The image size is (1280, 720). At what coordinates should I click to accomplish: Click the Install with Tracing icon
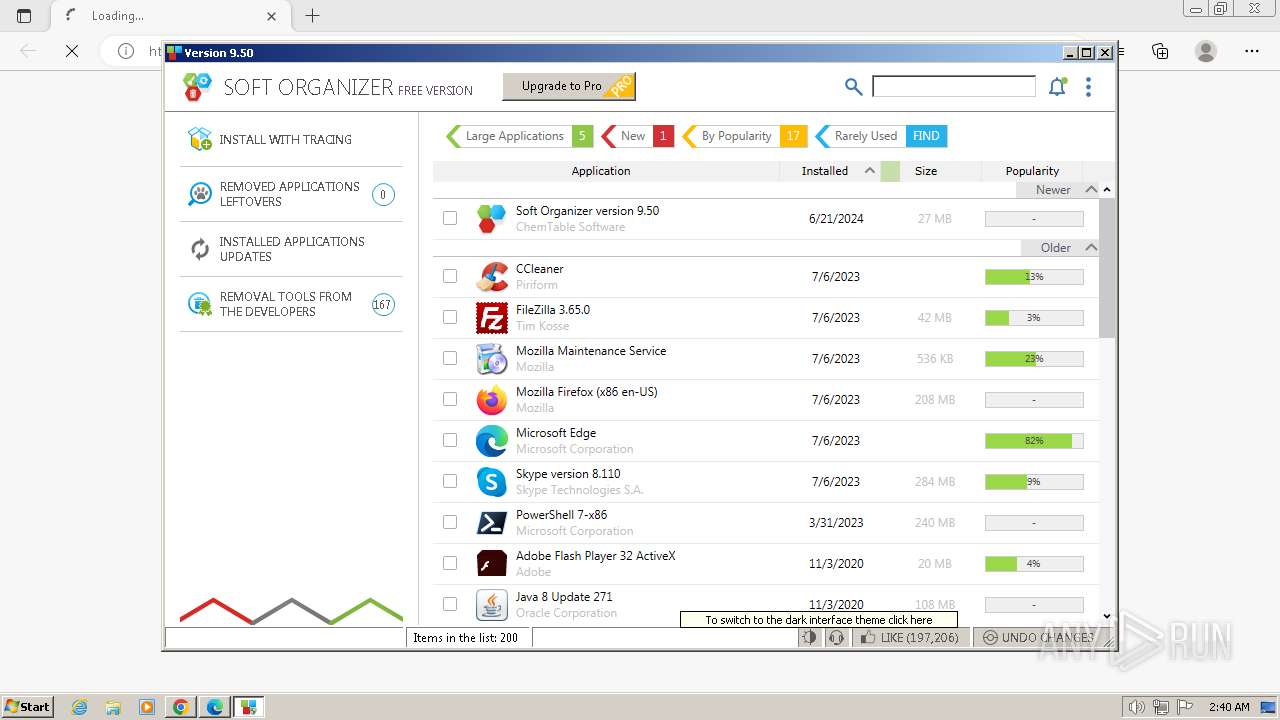200,139
